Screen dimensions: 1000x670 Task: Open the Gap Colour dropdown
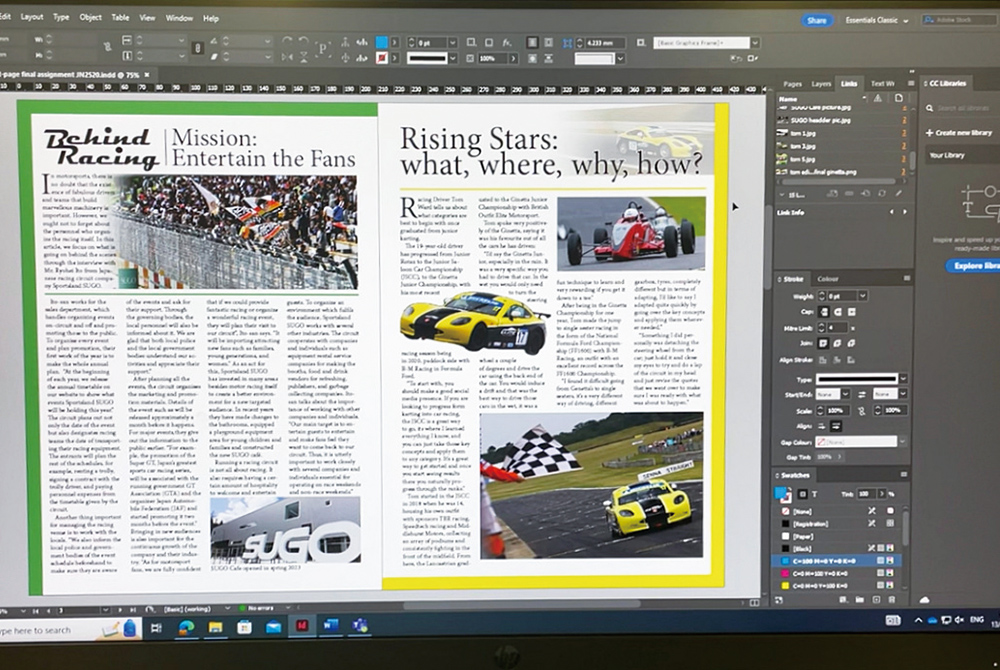coord(902,441)
